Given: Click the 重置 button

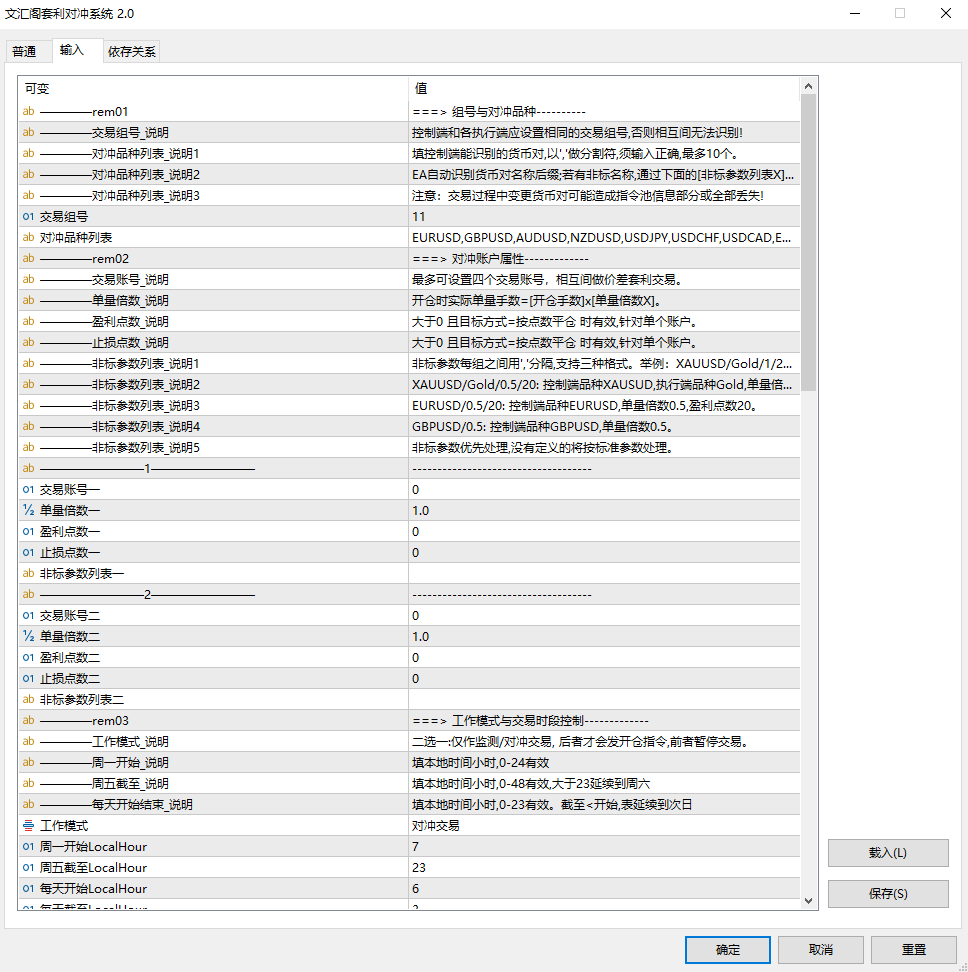Looking at the screenshot, I should point(913,949).
